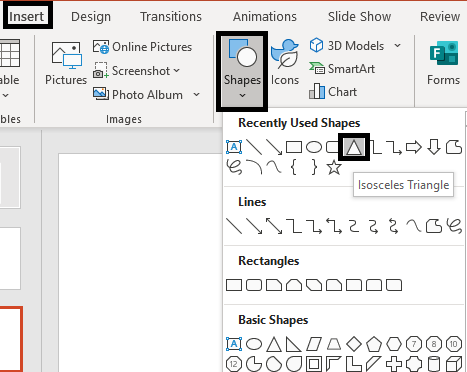Select the Can cylinder shape
This screenshot has width=467, height=372.
click(434, 364)
